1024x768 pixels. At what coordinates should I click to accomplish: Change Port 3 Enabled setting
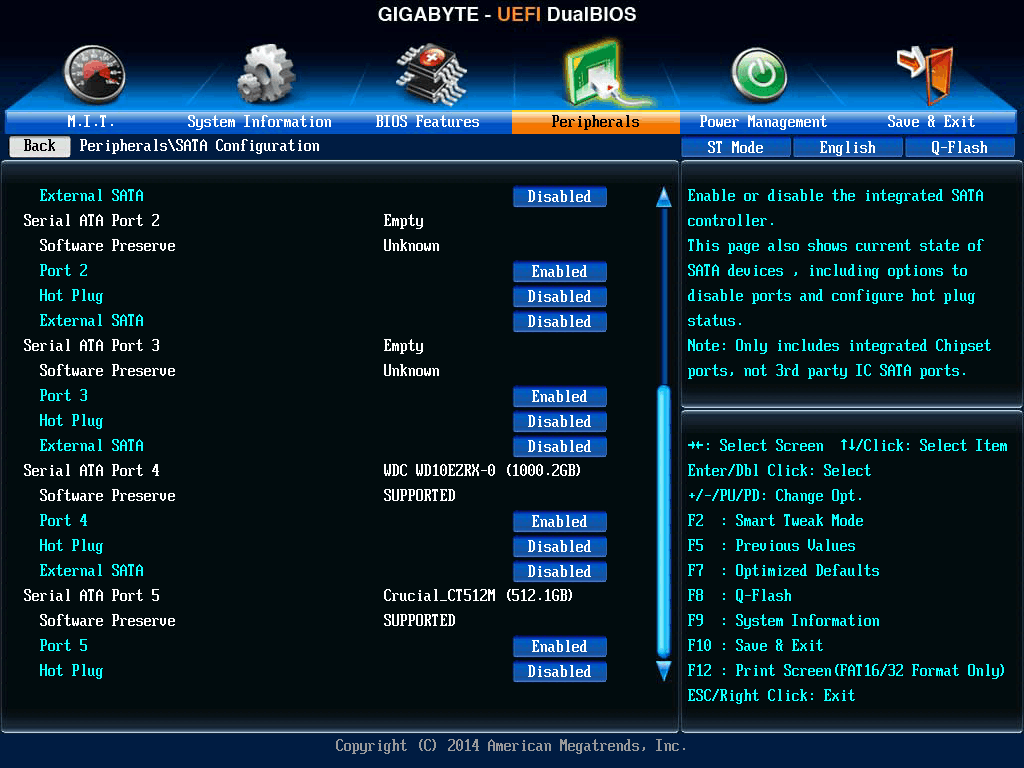pos(560,396)
